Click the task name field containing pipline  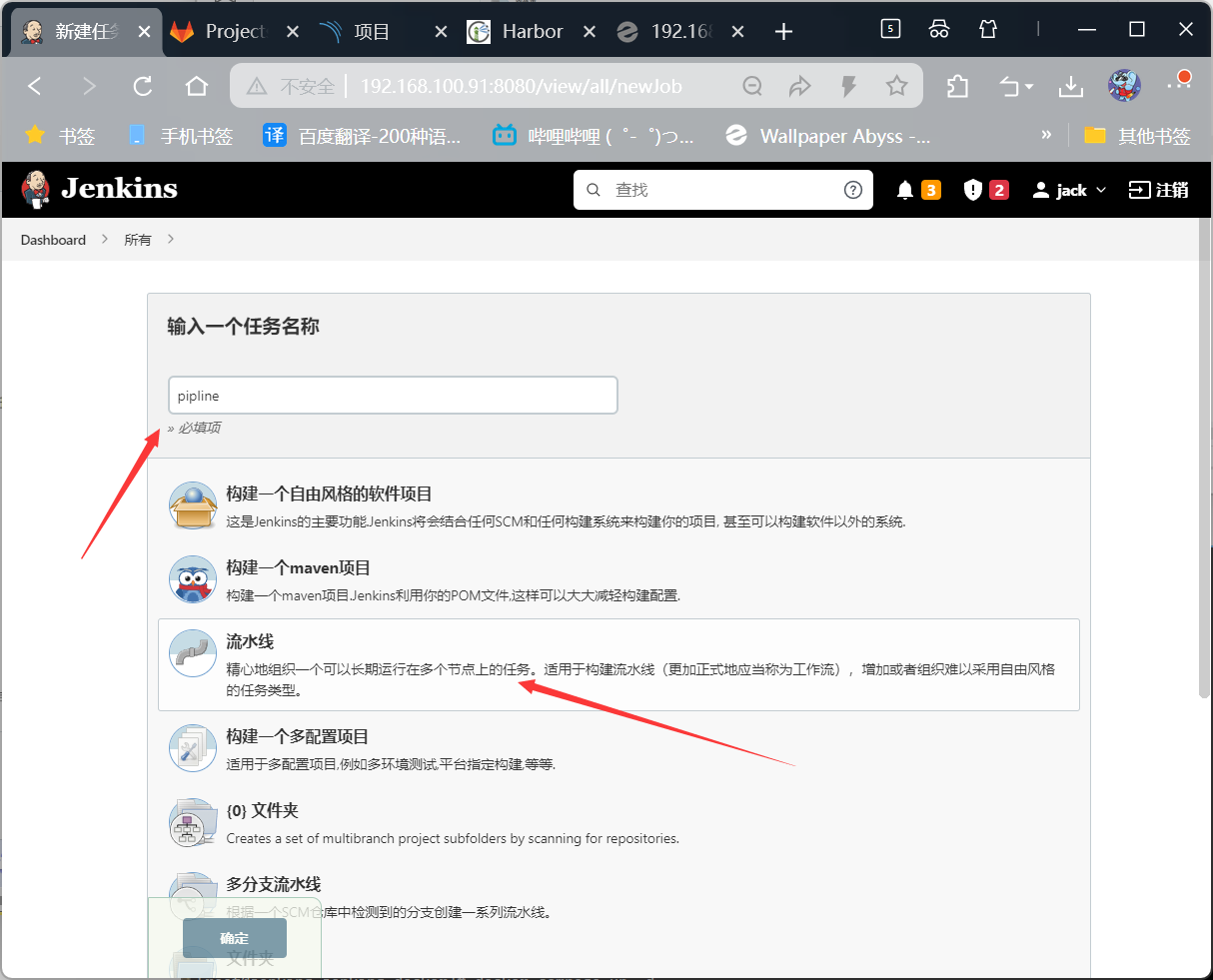pyautogui.click(x=393, y=396)
